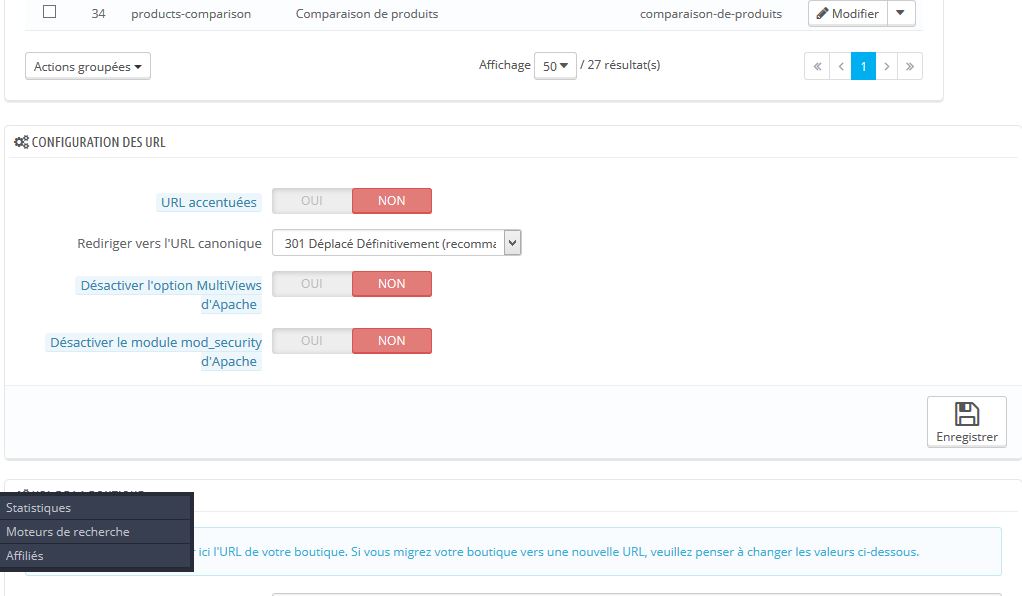Select NON for MultiViews option

392,284
